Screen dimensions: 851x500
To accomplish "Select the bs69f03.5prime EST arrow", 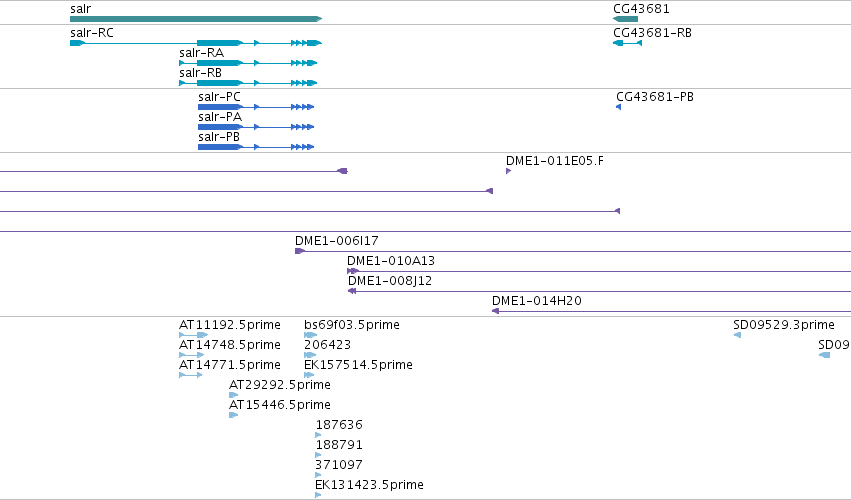I will pos(310,335).
